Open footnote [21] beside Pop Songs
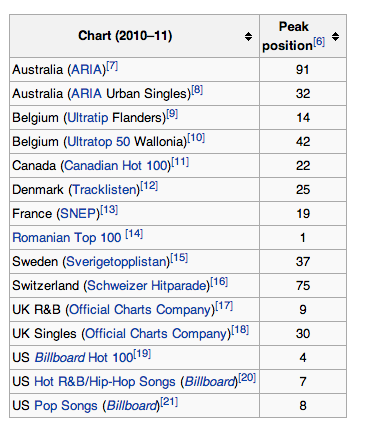The image size is (387, 434). [x=169, y=402]
